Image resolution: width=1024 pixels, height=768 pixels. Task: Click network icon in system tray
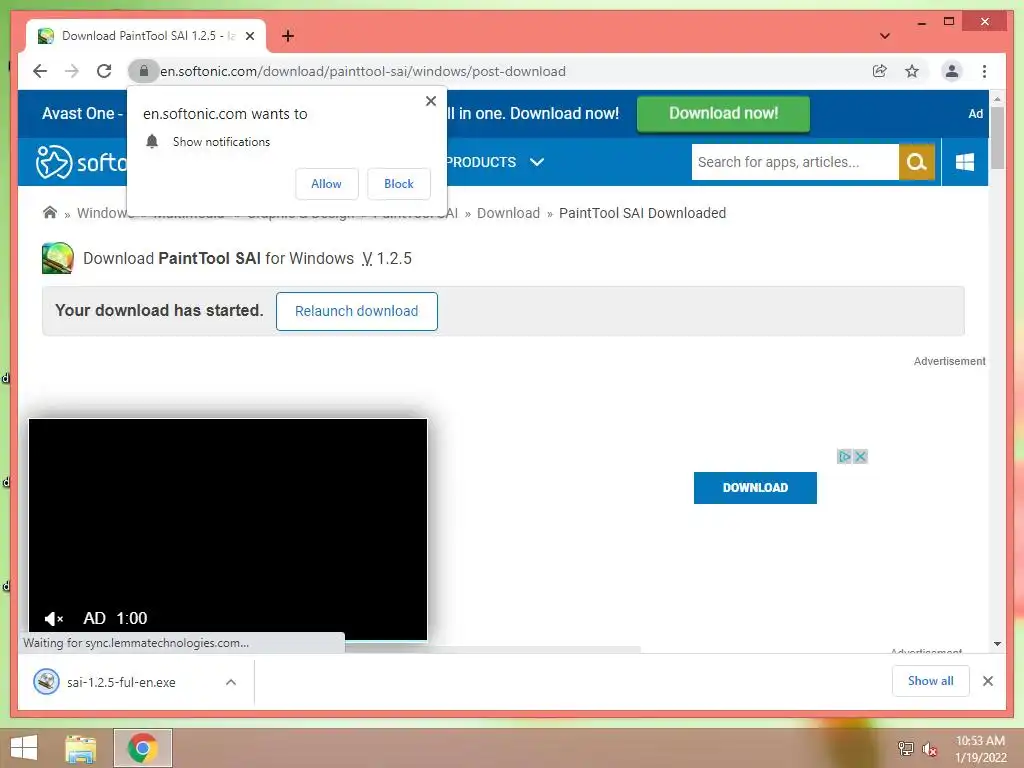(x=906, y=748)
